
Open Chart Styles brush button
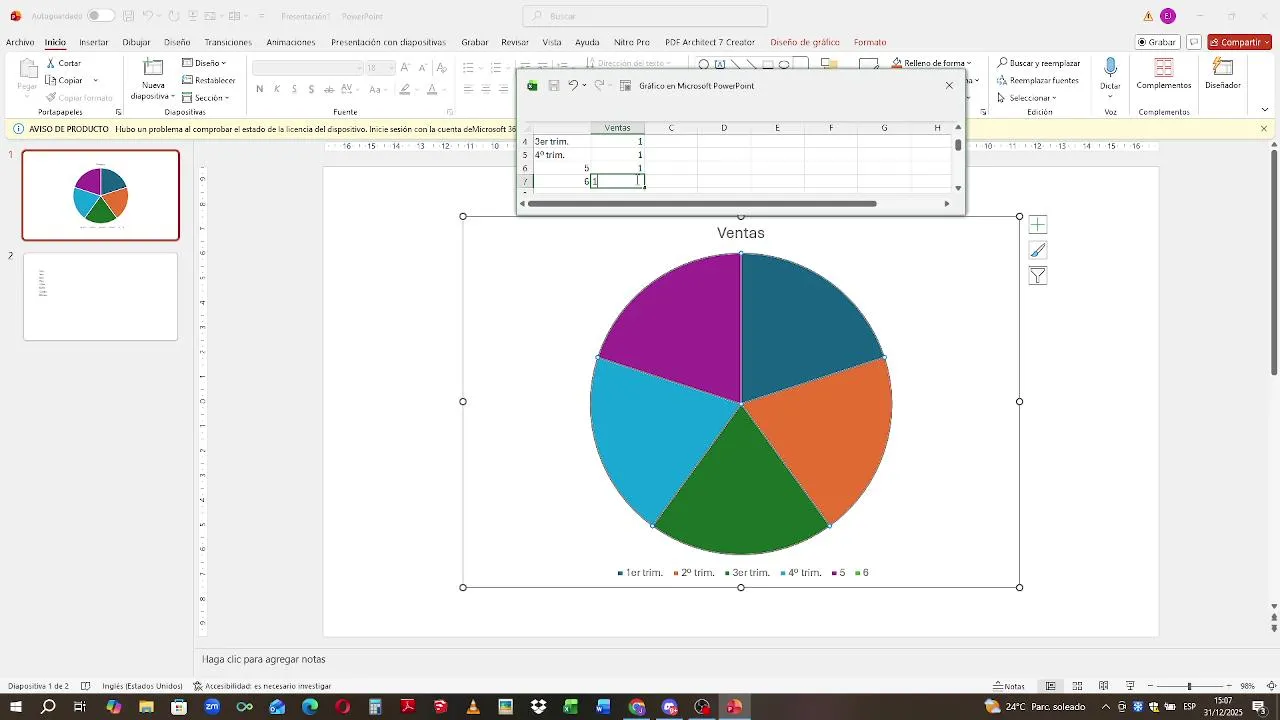click(x=1038, y=250)
